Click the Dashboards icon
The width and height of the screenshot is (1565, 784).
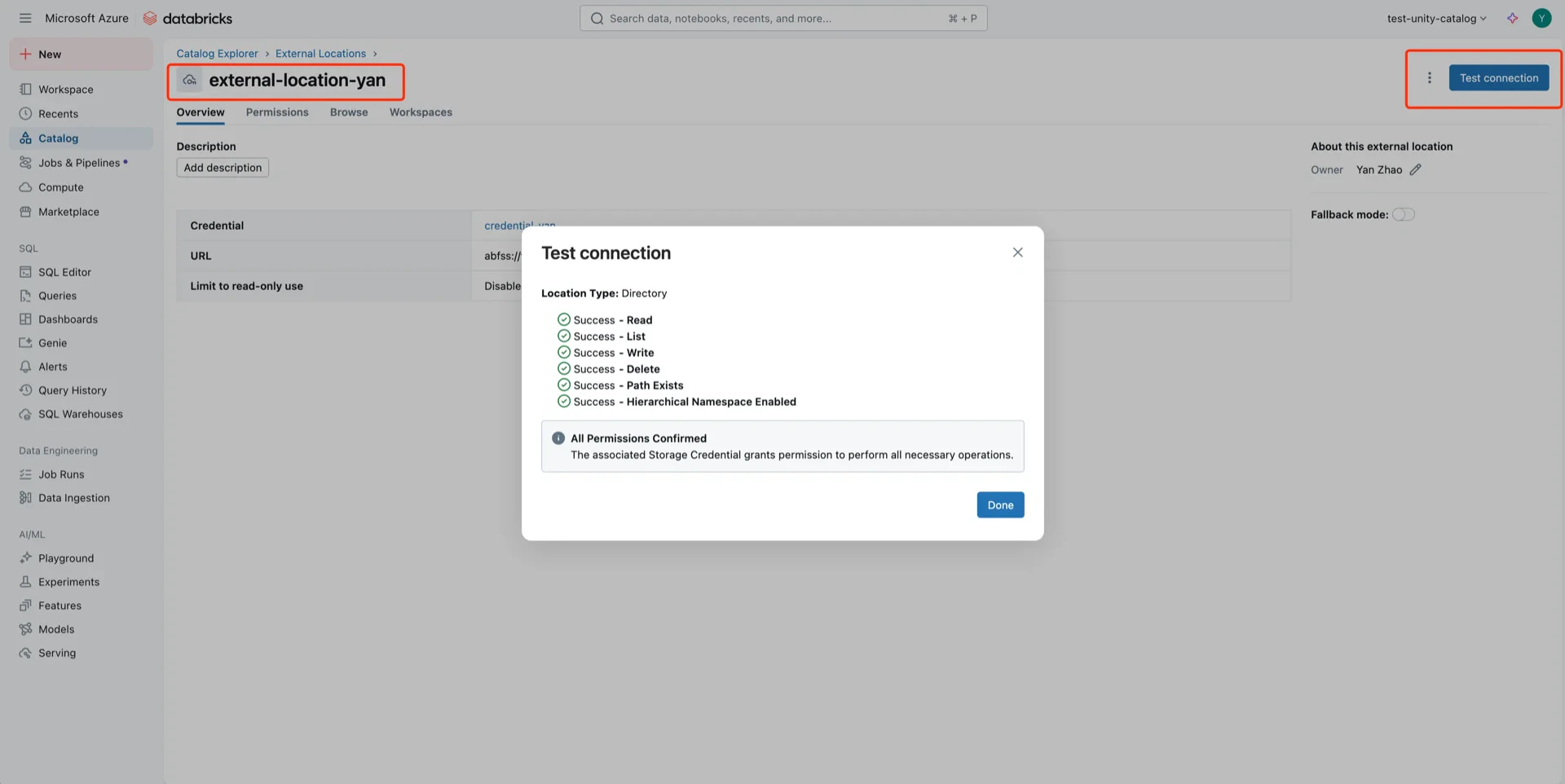pyautogui.click(x=25, y=319)
